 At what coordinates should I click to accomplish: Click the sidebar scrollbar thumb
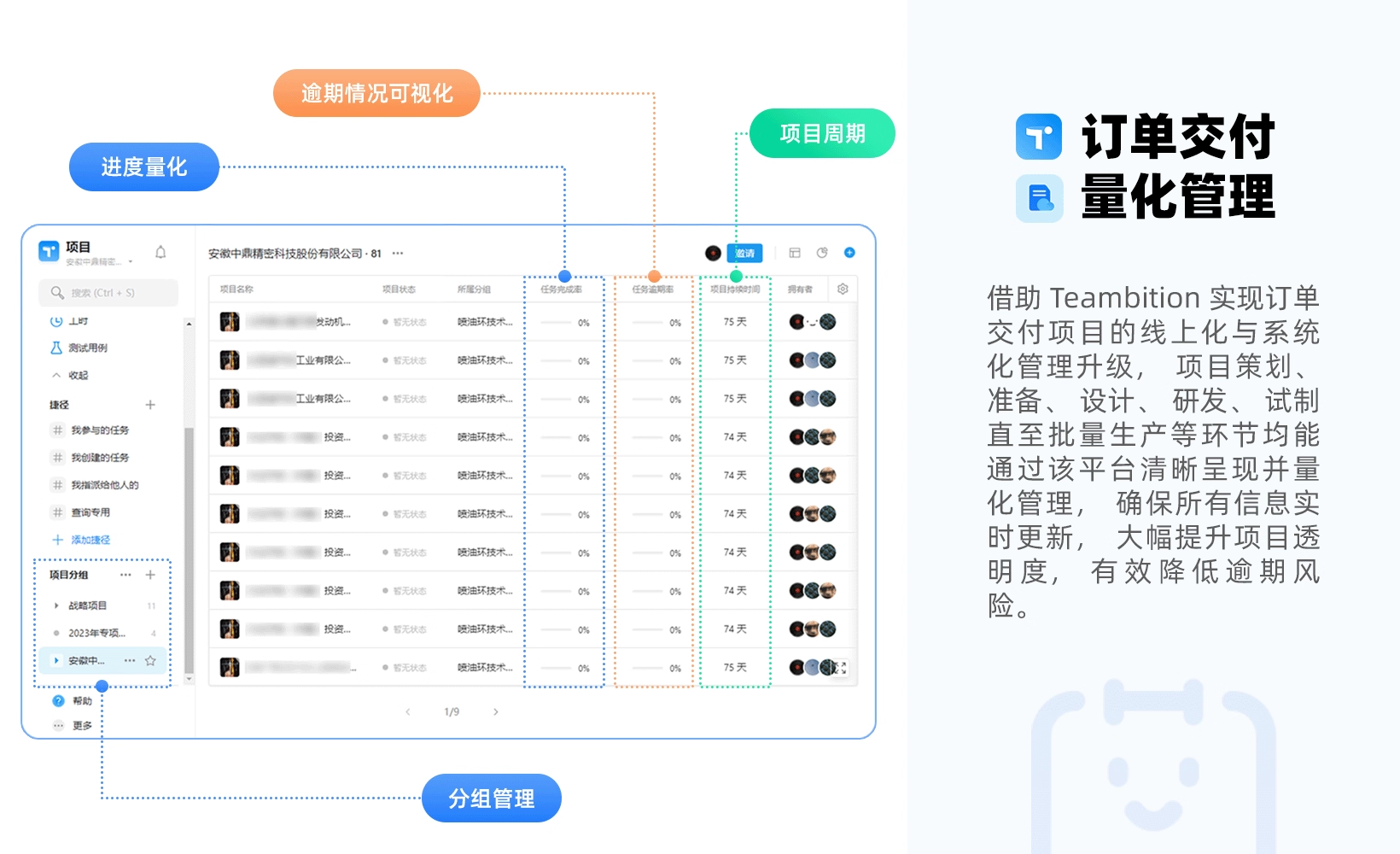pyautogui.click(x=189, y=549)
